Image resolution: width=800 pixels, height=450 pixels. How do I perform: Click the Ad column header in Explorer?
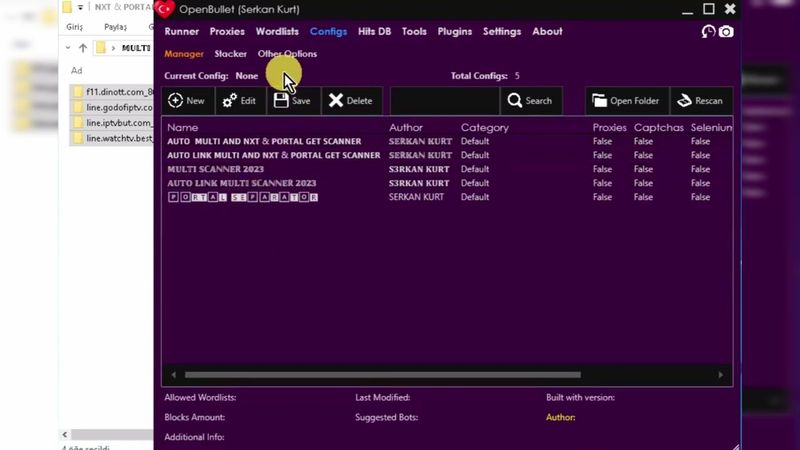[x=77, y=70]
